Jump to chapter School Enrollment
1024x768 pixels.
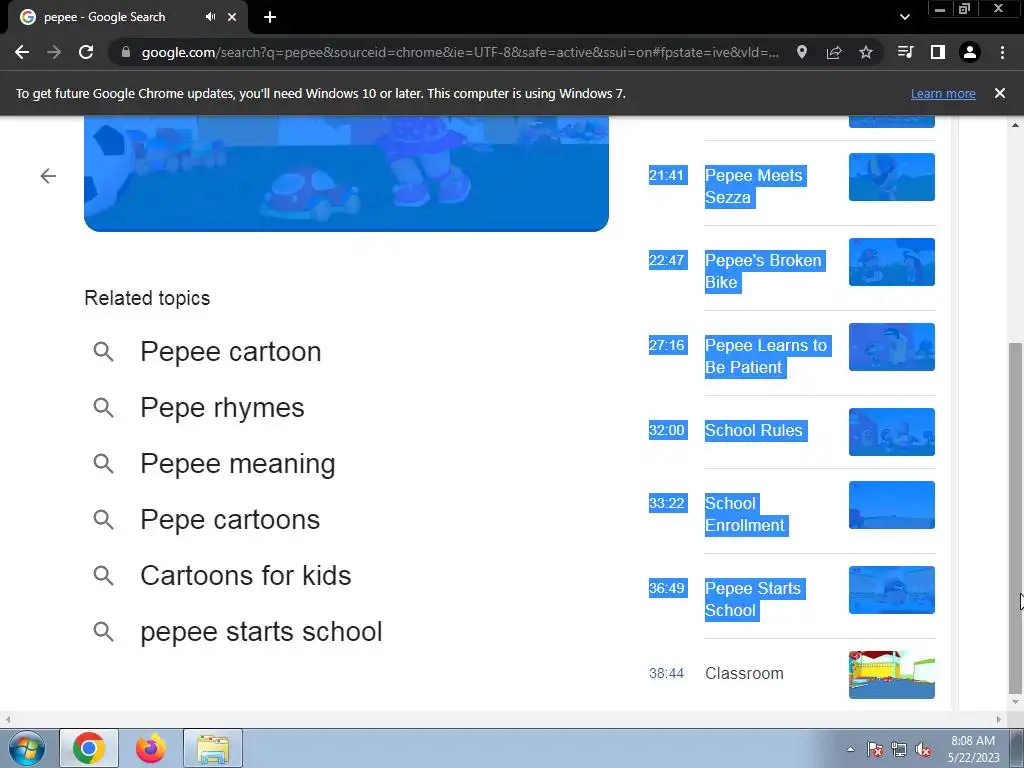[746, 515]
